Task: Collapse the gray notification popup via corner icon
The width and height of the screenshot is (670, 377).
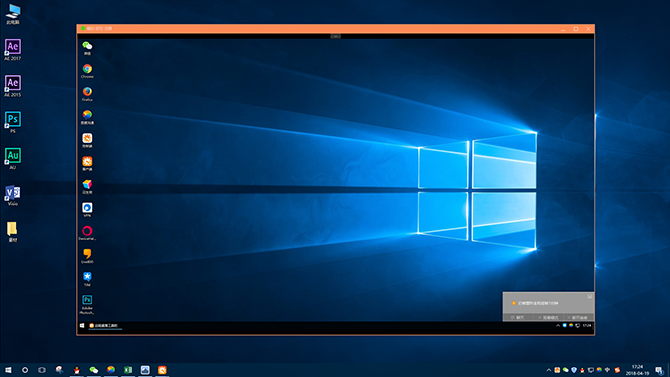Action: 590,296
